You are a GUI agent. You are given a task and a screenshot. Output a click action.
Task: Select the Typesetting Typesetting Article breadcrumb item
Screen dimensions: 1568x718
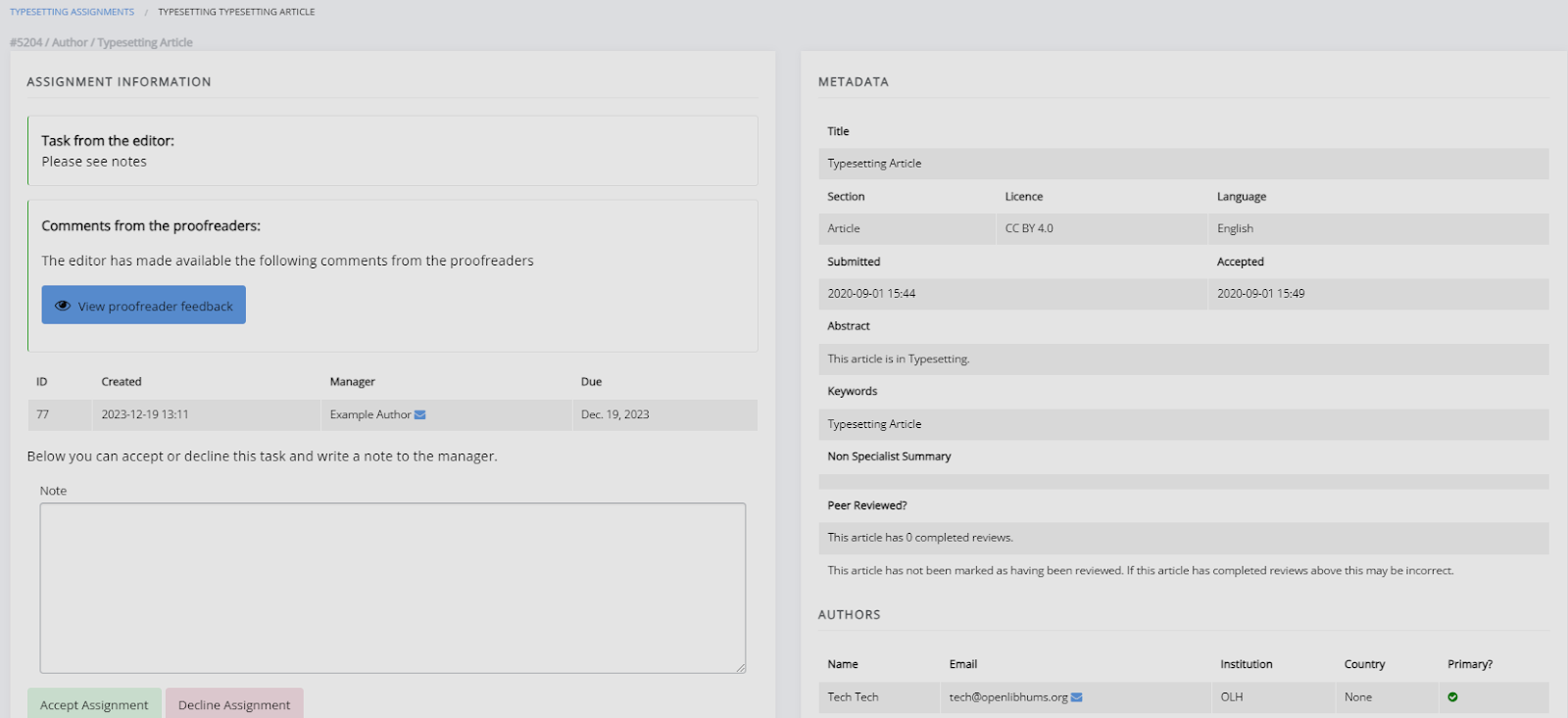[236, 12]
